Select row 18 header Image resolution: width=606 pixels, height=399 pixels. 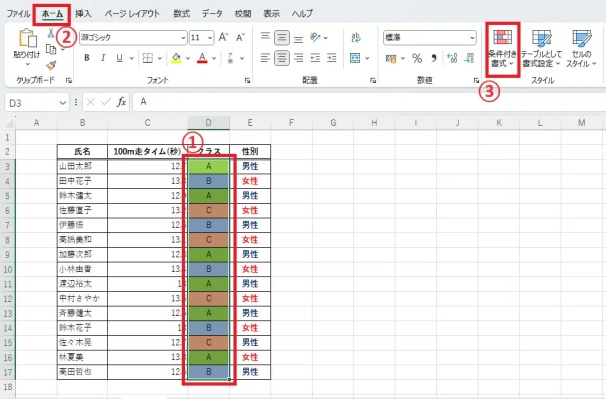[8, 386]
